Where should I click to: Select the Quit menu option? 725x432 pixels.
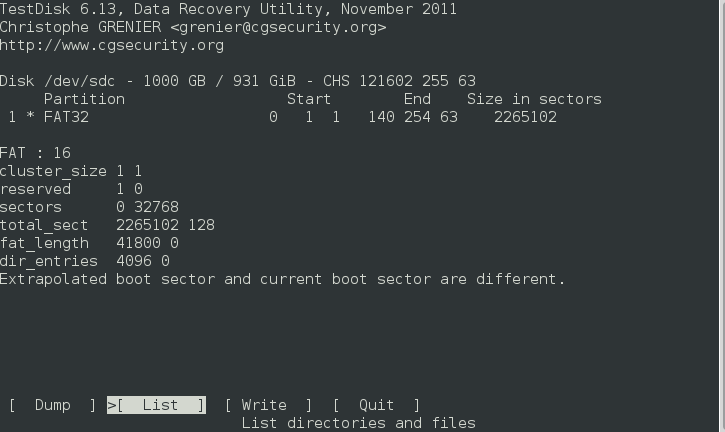coord(376,405)
